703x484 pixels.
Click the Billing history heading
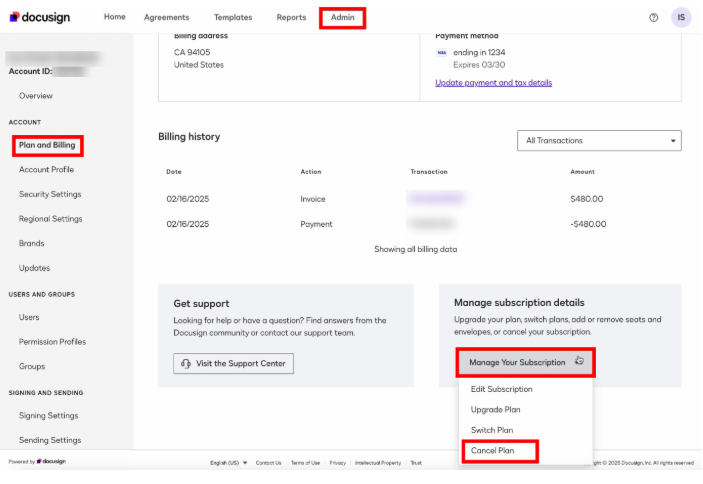click(189, 137)
